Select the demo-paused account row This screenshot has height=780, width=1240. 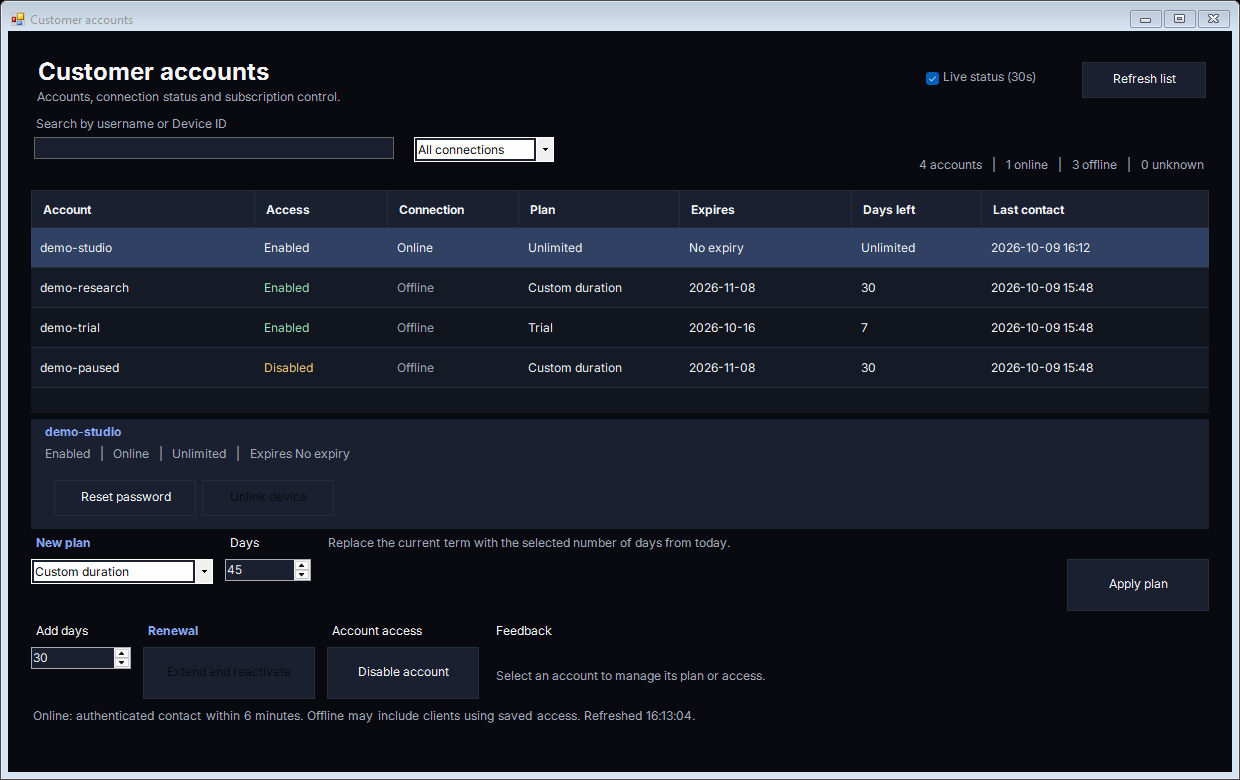(x=620, y=368)
